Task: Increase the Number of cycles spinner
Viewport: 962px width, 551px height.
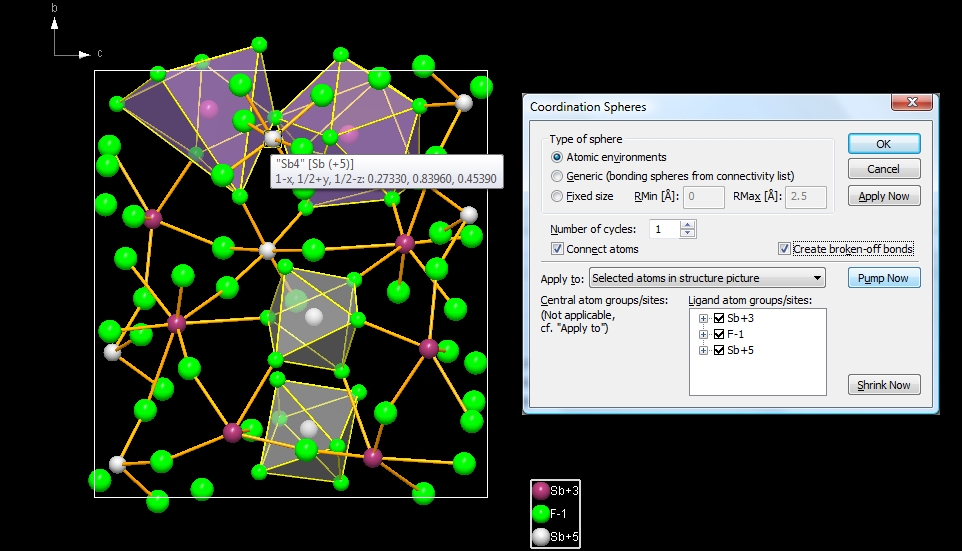Action: click(x=687, y=225)
